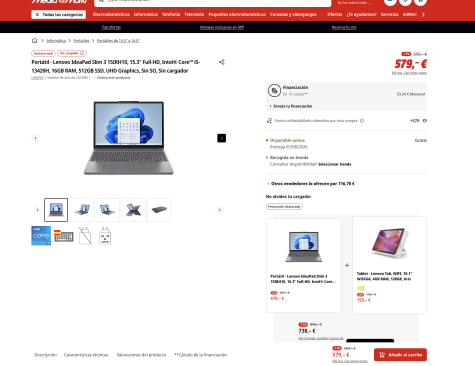
Task: Expand Simula tu financiación
Action: [291, 106]
